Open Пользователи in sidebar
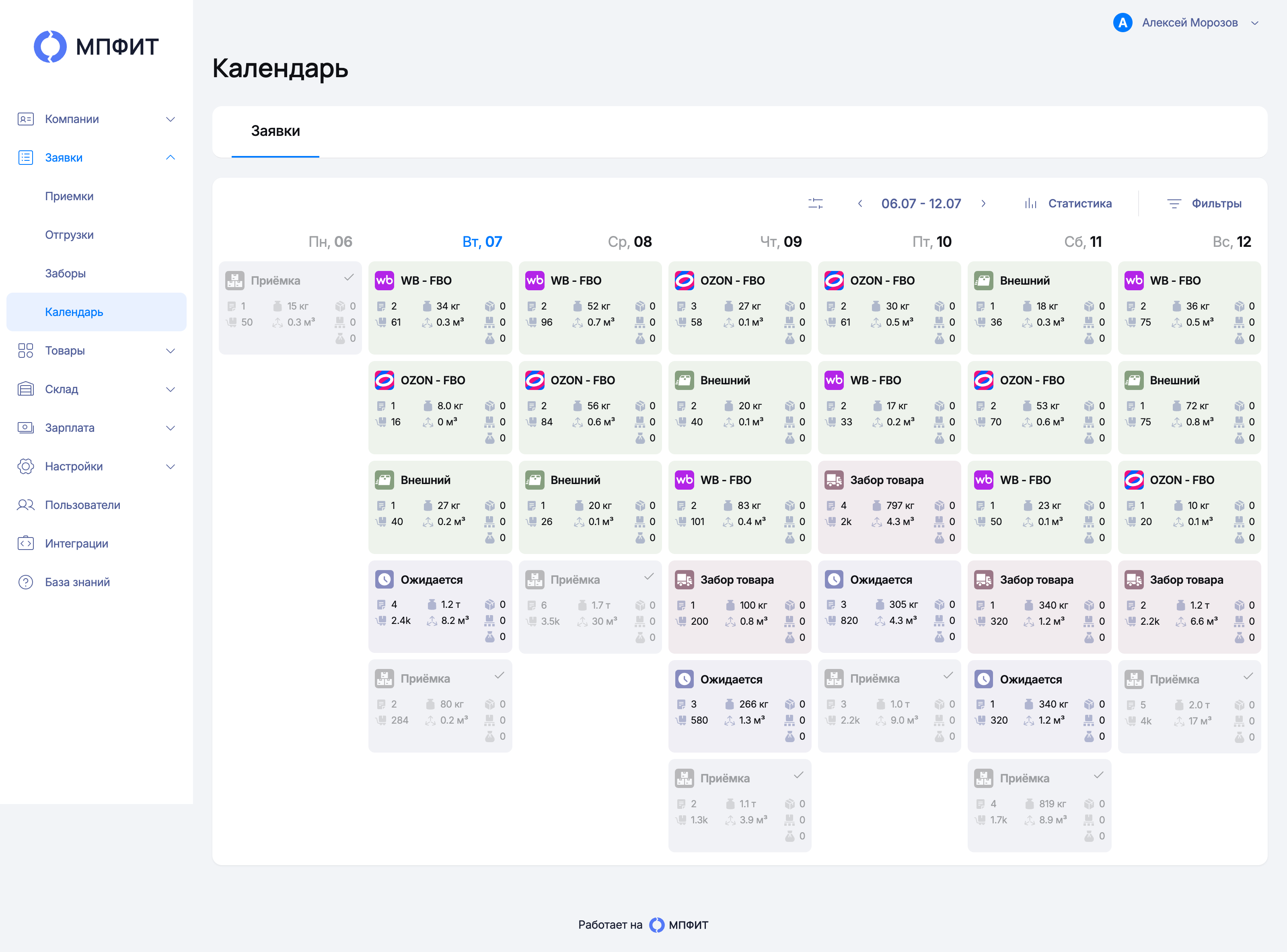This screenshot has width=1287, height=952. tap(82, 505)
